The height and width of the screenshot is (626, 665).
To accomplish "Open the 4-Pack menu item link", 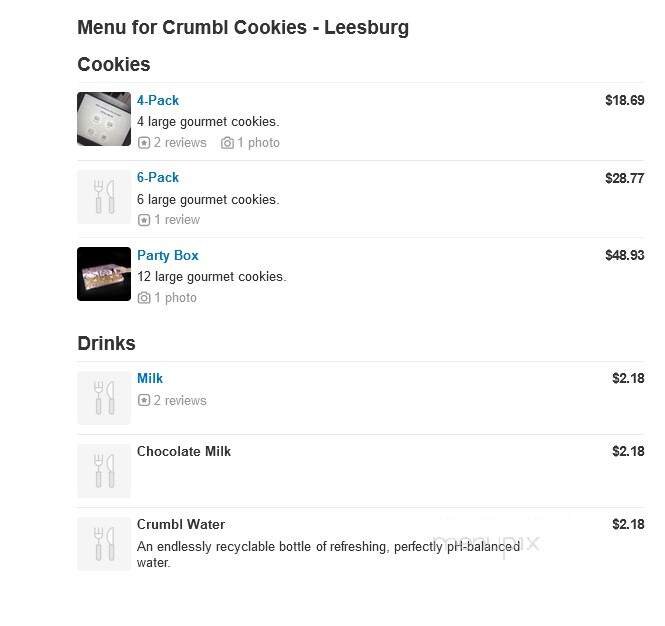I will coord(158,100).
